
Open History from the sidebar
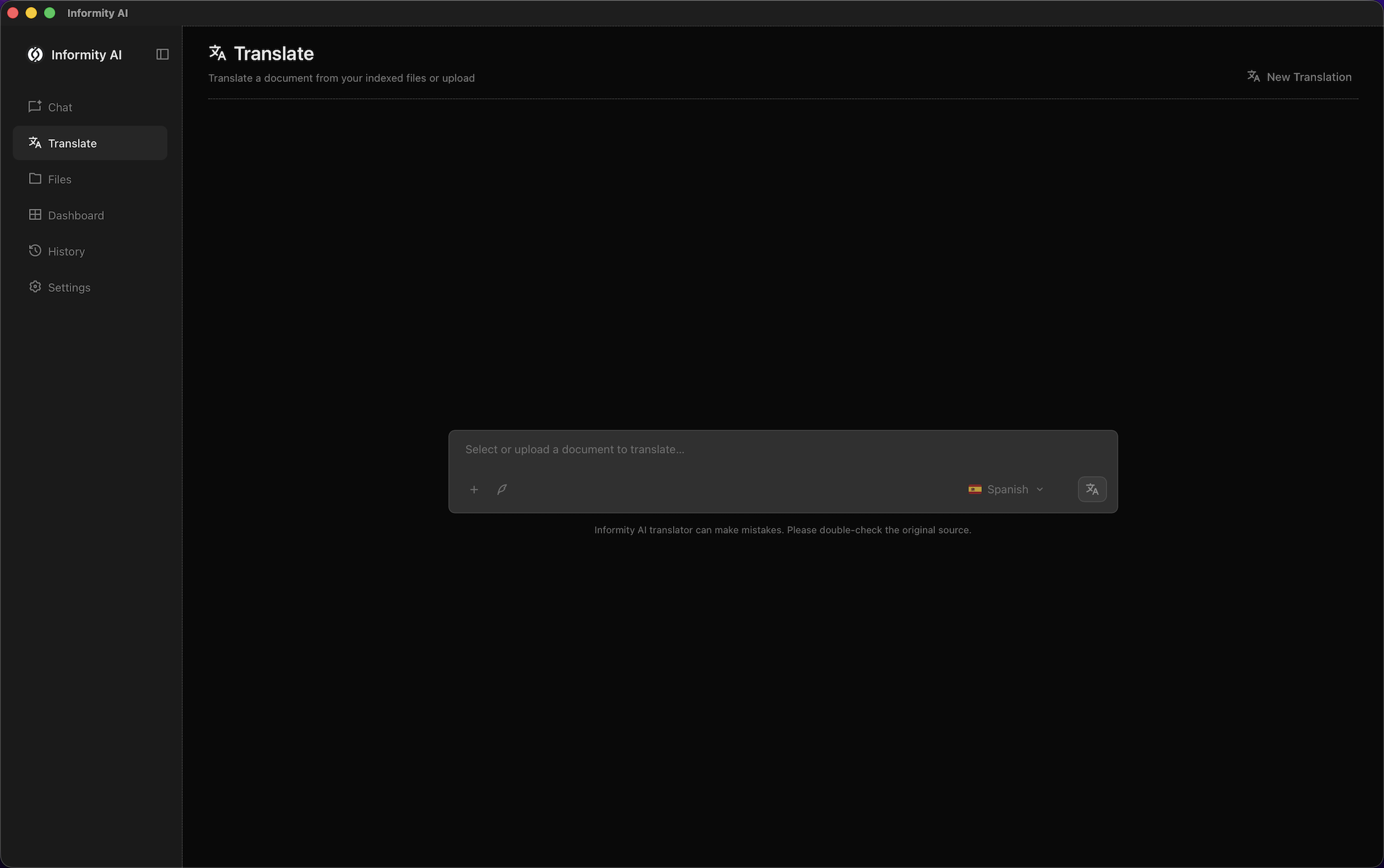[90, 251]
